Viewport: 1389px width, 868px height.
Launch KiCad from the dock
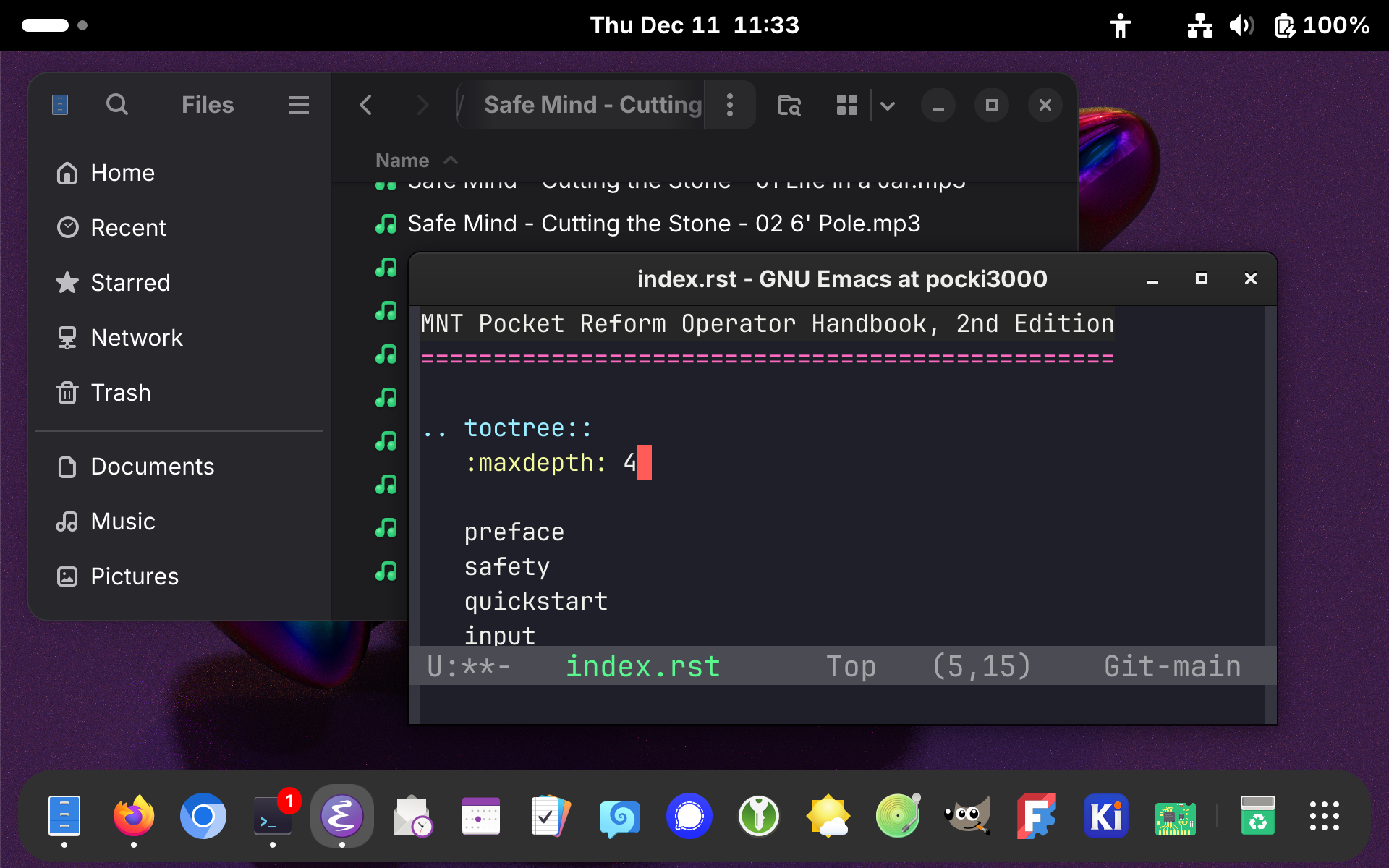coord(1105,816)
